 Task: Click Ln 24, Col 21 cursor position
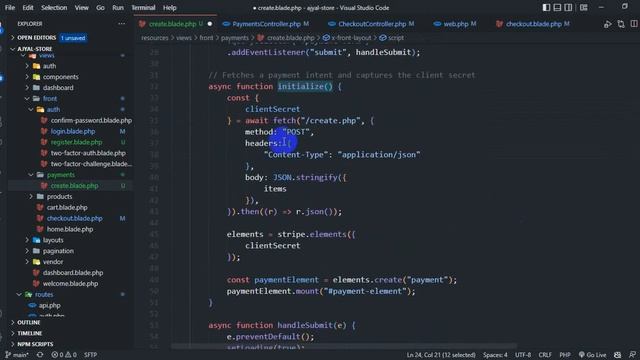441,355
